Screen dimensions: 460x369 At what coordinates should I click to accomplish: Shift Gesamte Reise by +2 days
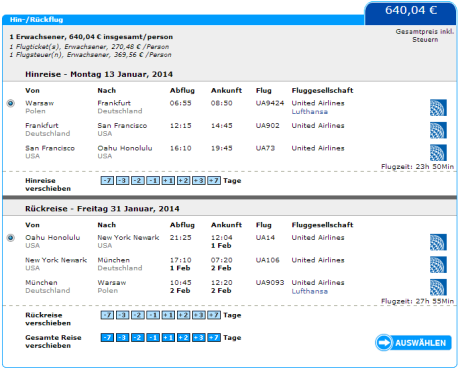[183, 338]
